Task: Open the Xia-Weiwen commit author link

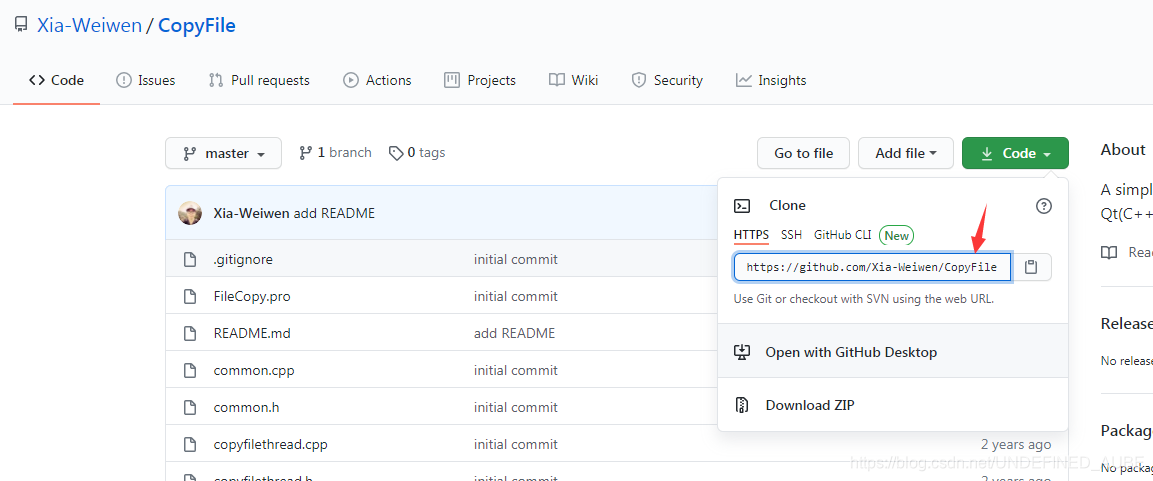Action: (x=251, y=213)
